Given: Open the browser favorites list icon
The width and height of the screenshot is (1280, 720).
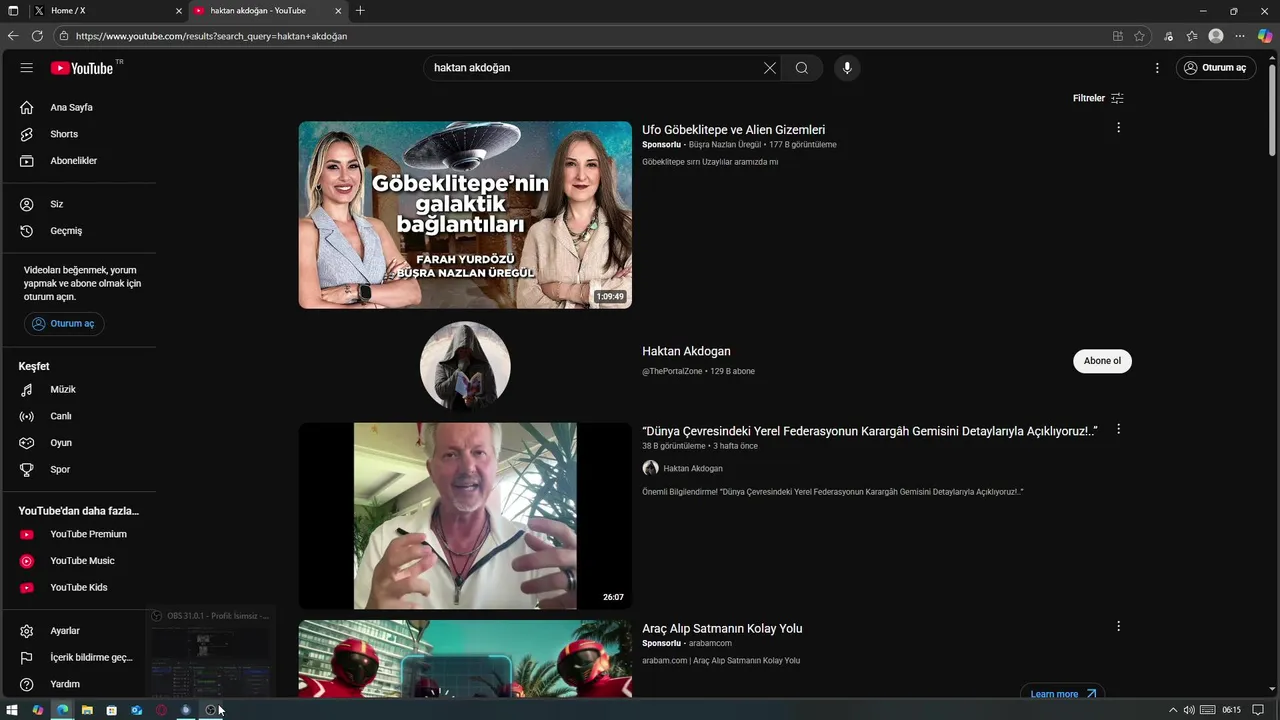Looking at the screenshot, I should point(1192,36).
